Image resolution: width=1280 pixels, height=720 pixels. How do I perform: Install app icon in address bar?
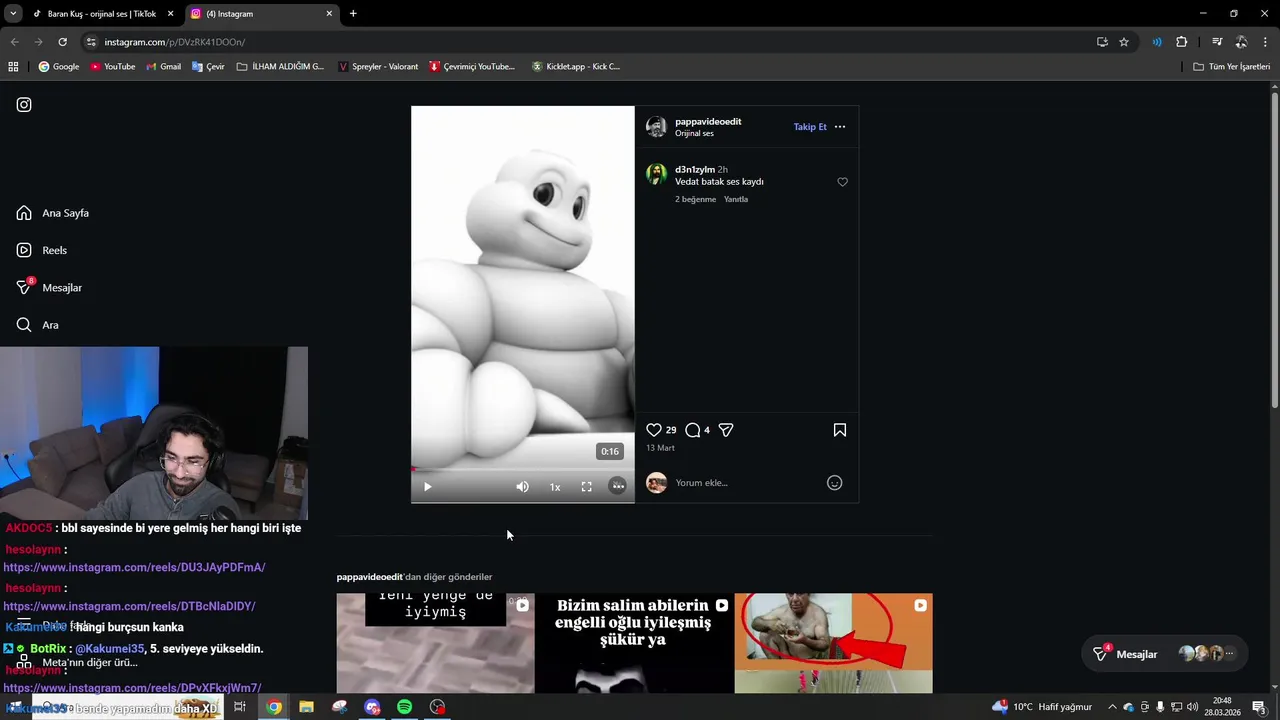pyautogui.click(x=1102, y=42)
